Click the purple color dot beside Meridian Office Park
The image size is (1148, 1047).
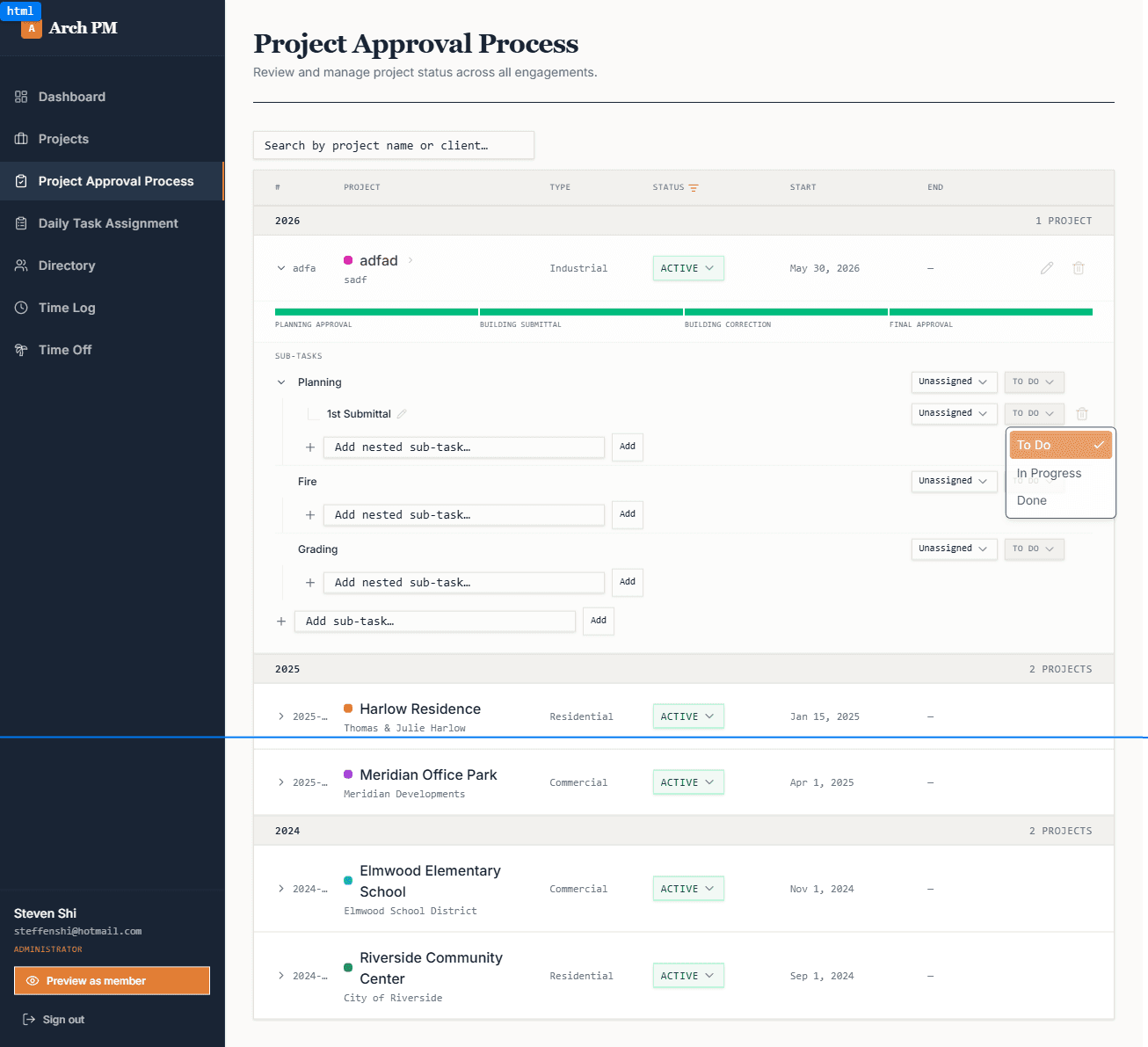[348, 774]
